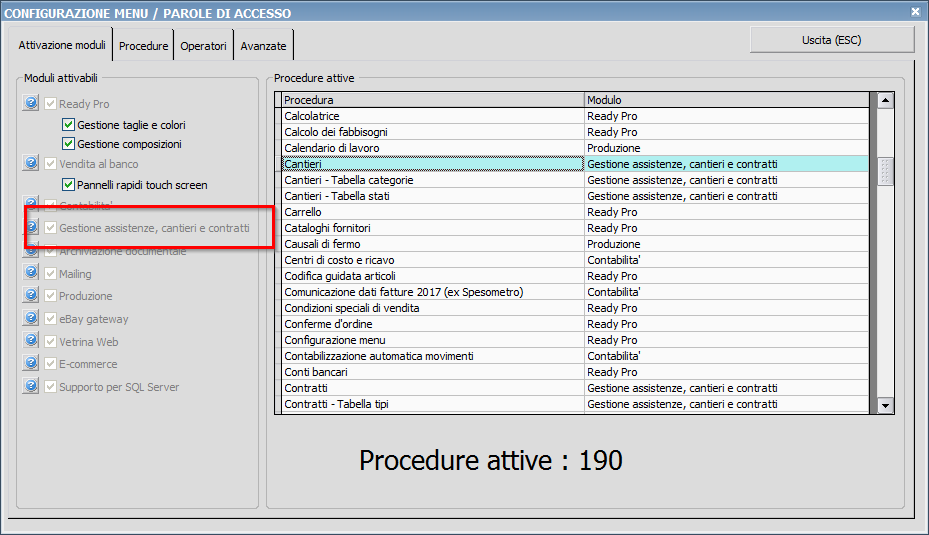Select Contratti - Tabella tipi row
Viewport: 929px width, 535px height.
tap(575, 404)
